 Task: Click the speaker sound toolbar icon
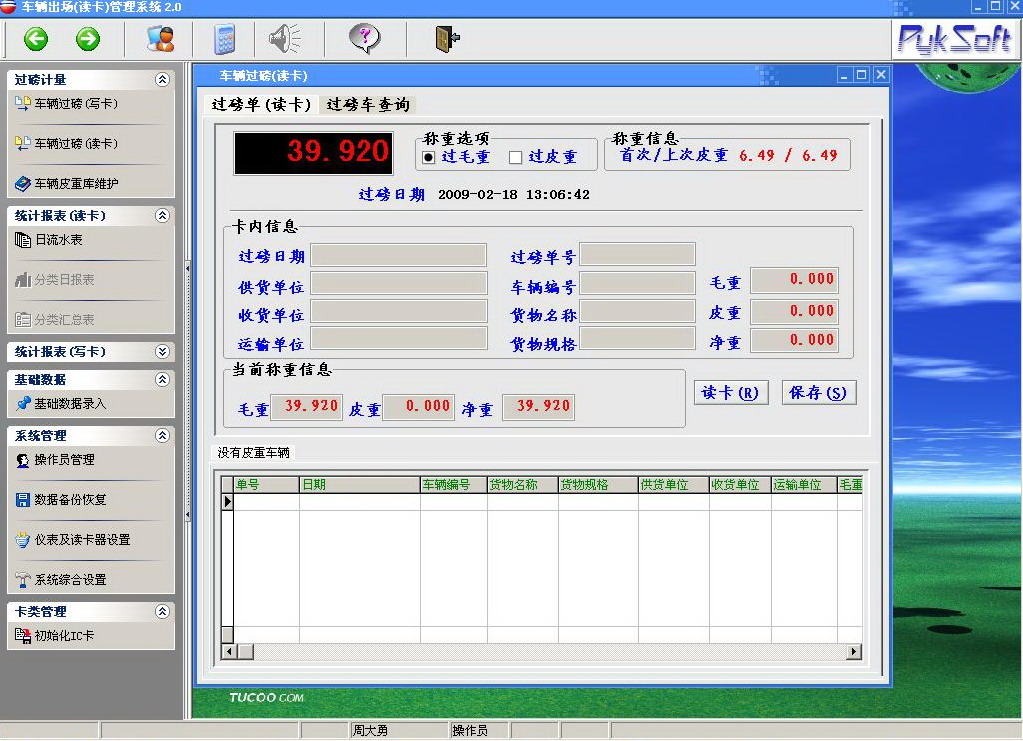click(x=284, y=40)
